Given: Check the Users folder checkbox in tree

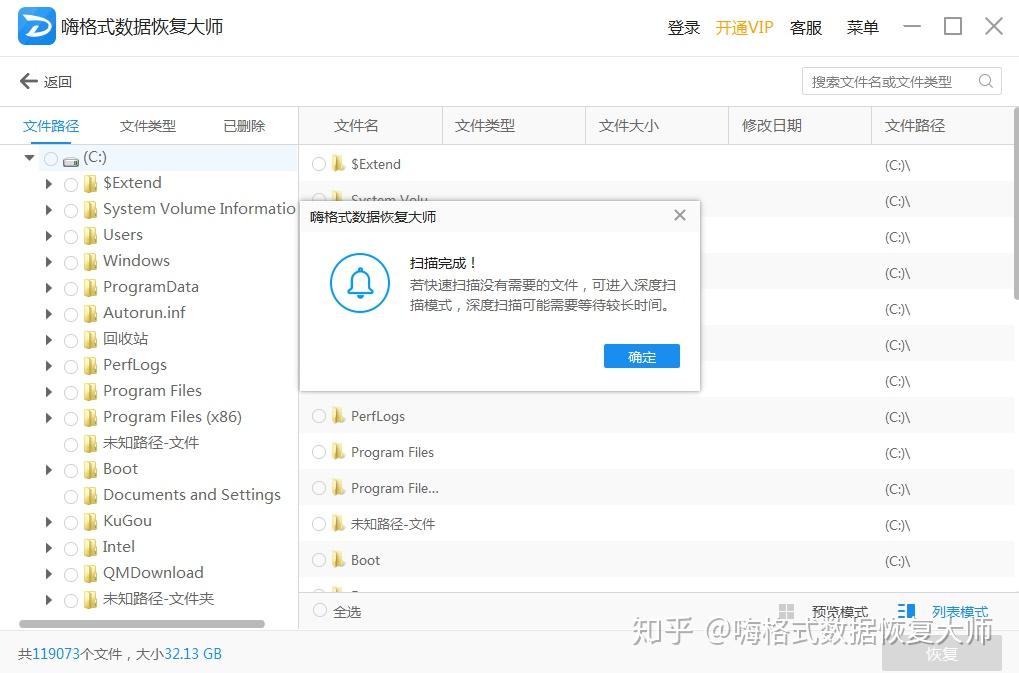Looking at the screenshot, I should pos(71,236).
